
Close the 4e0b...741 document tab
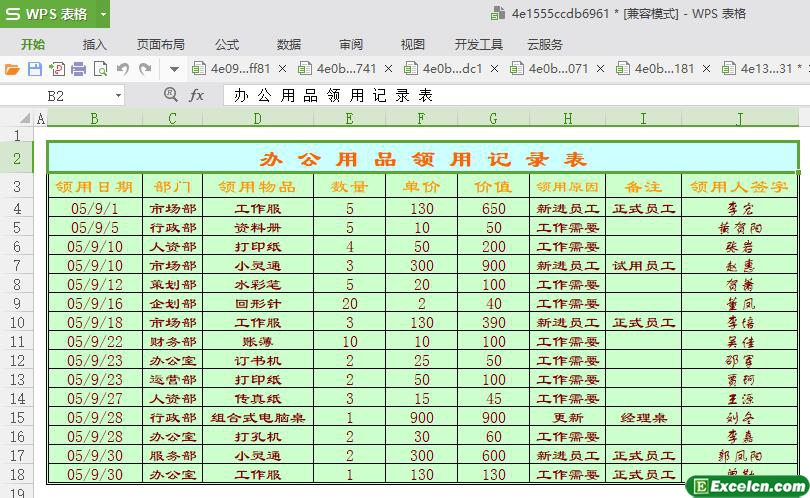click(388, 69)
